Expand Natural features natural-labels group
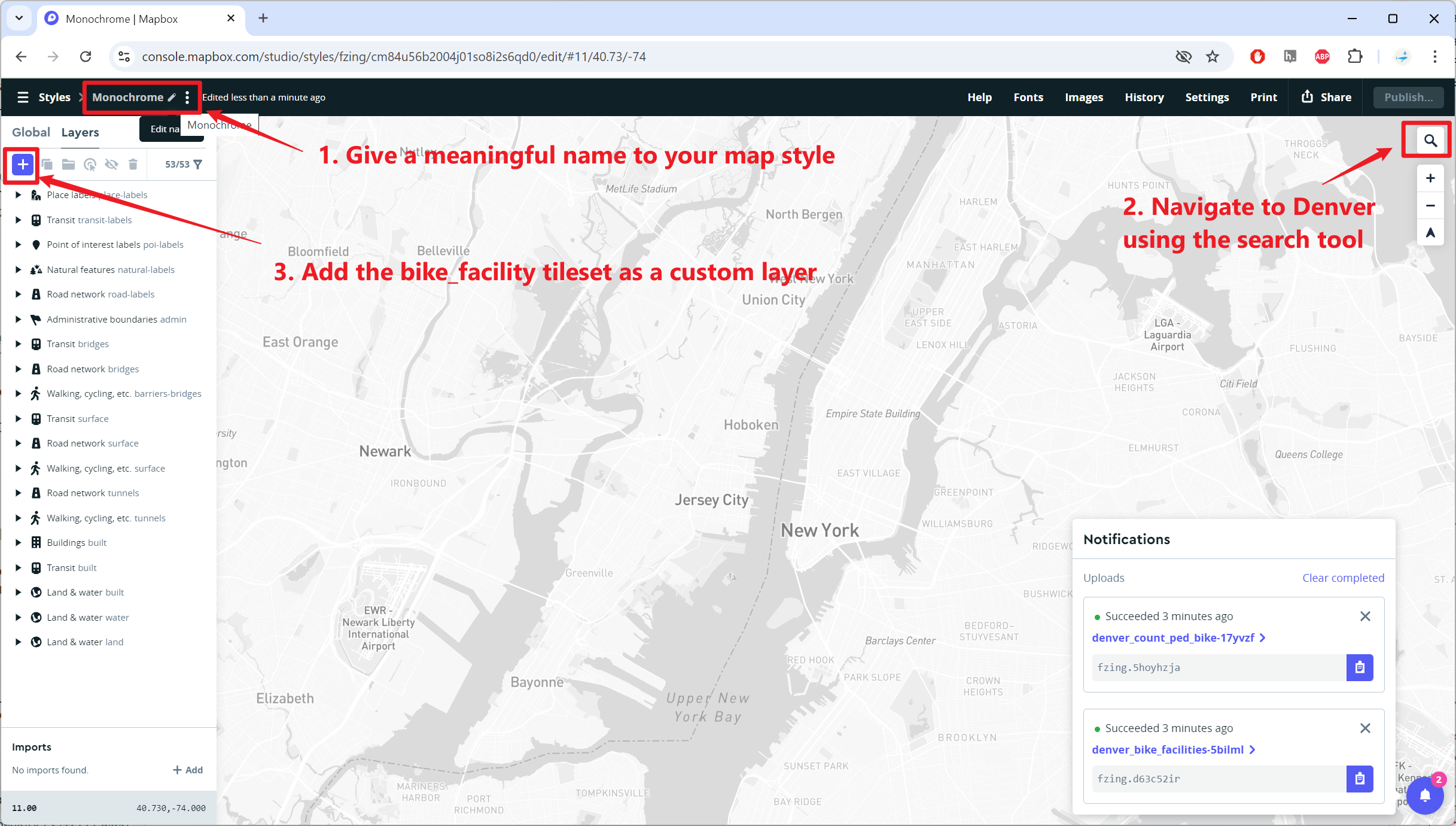The width and height of the screenshot is (1456, 826). tap(19, 269)
